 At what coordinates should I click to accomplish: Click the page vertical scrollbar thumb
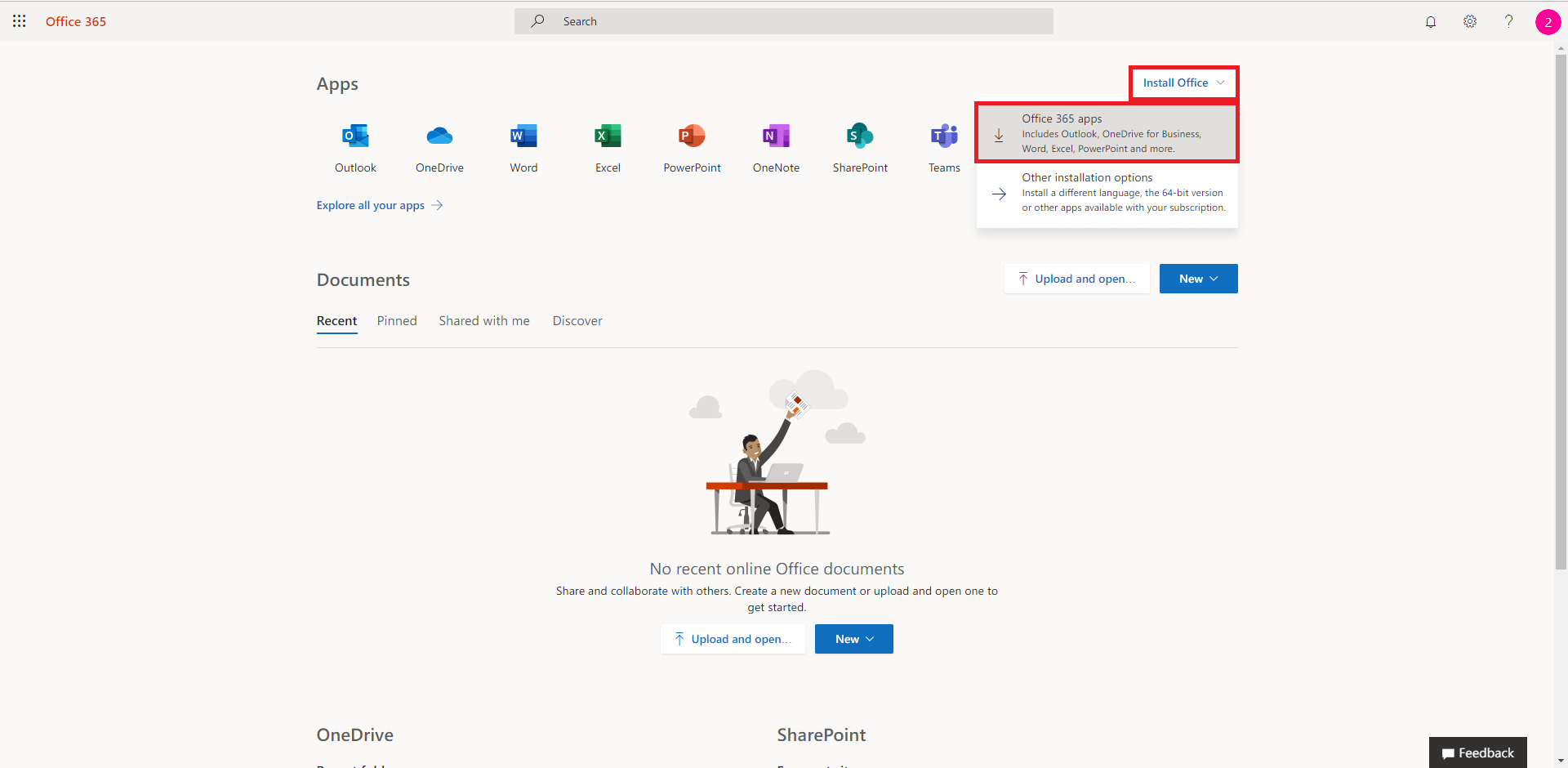pos(1561,310)
